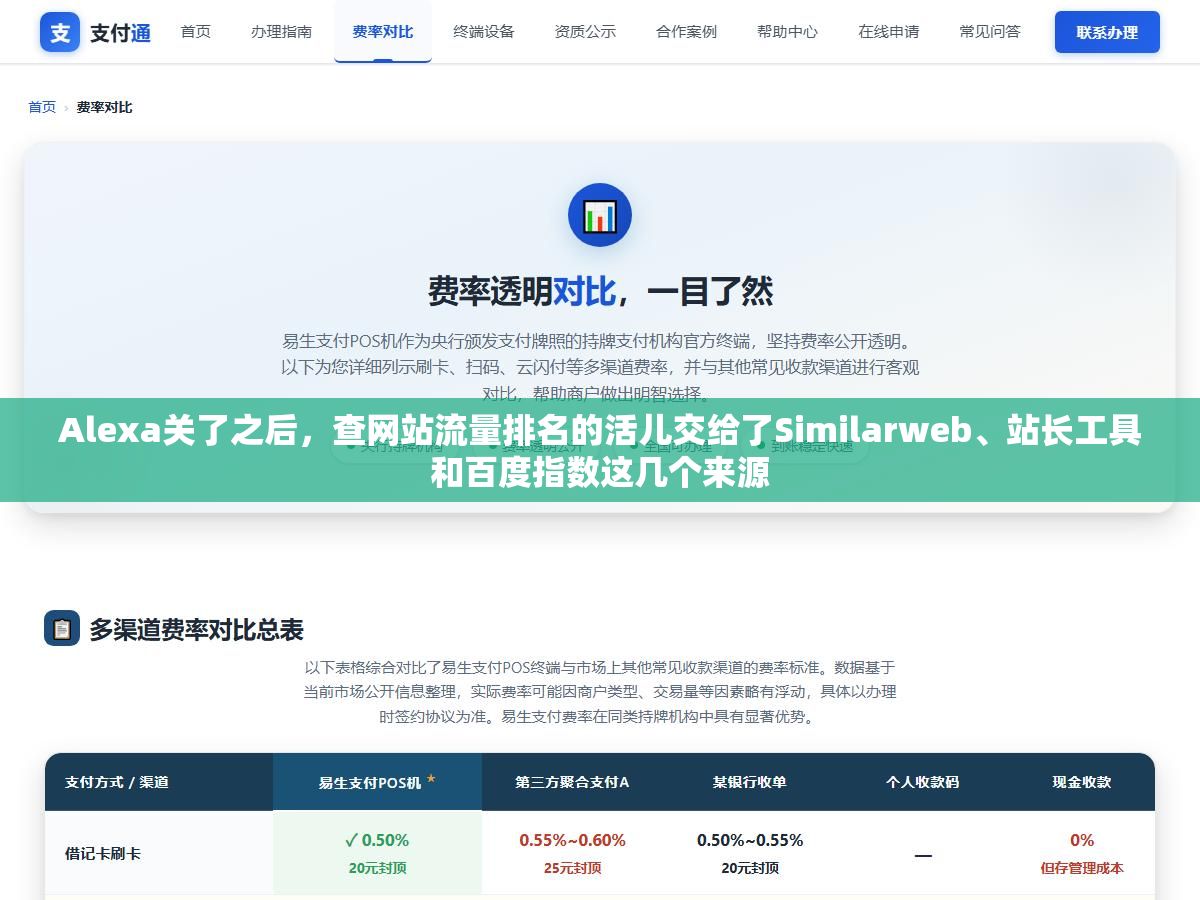Viewport: 1200px width, 900px height.
Task: Click the 现金收款 column header
Action: [x=1082, y=782]
